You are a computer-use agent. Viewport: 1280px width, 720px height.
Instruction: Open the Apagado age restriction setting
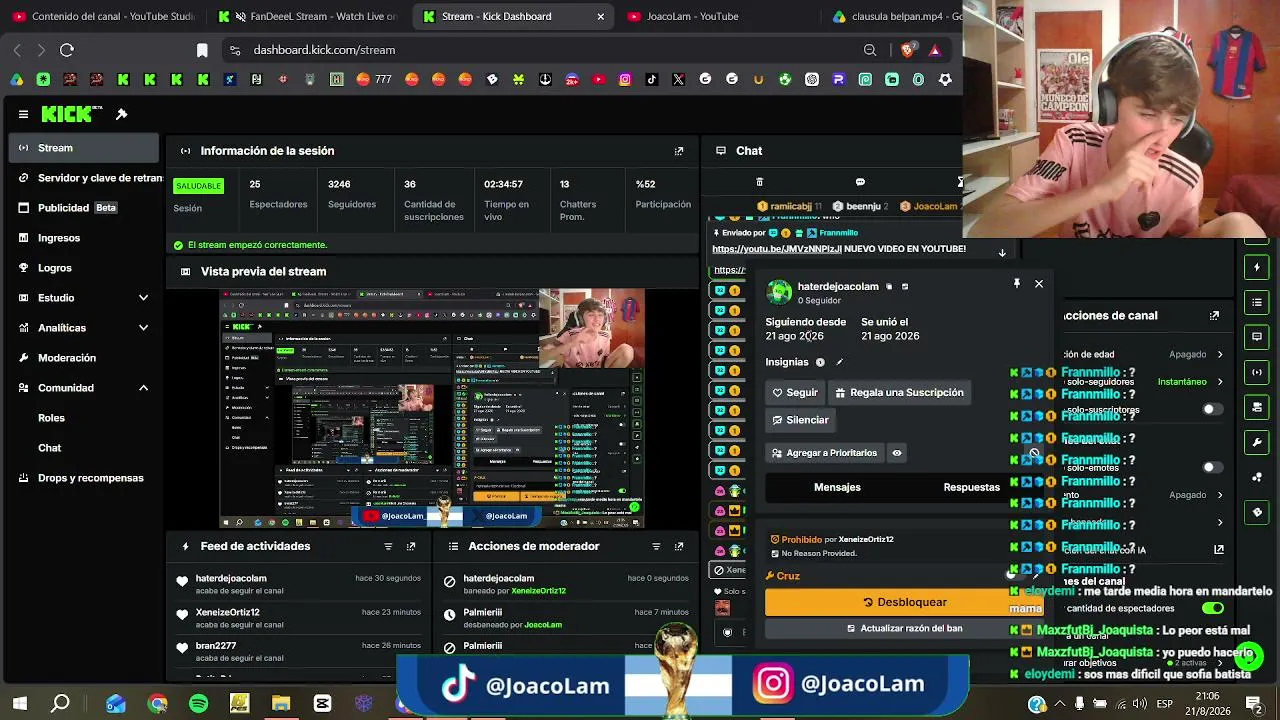[1196, 354]
